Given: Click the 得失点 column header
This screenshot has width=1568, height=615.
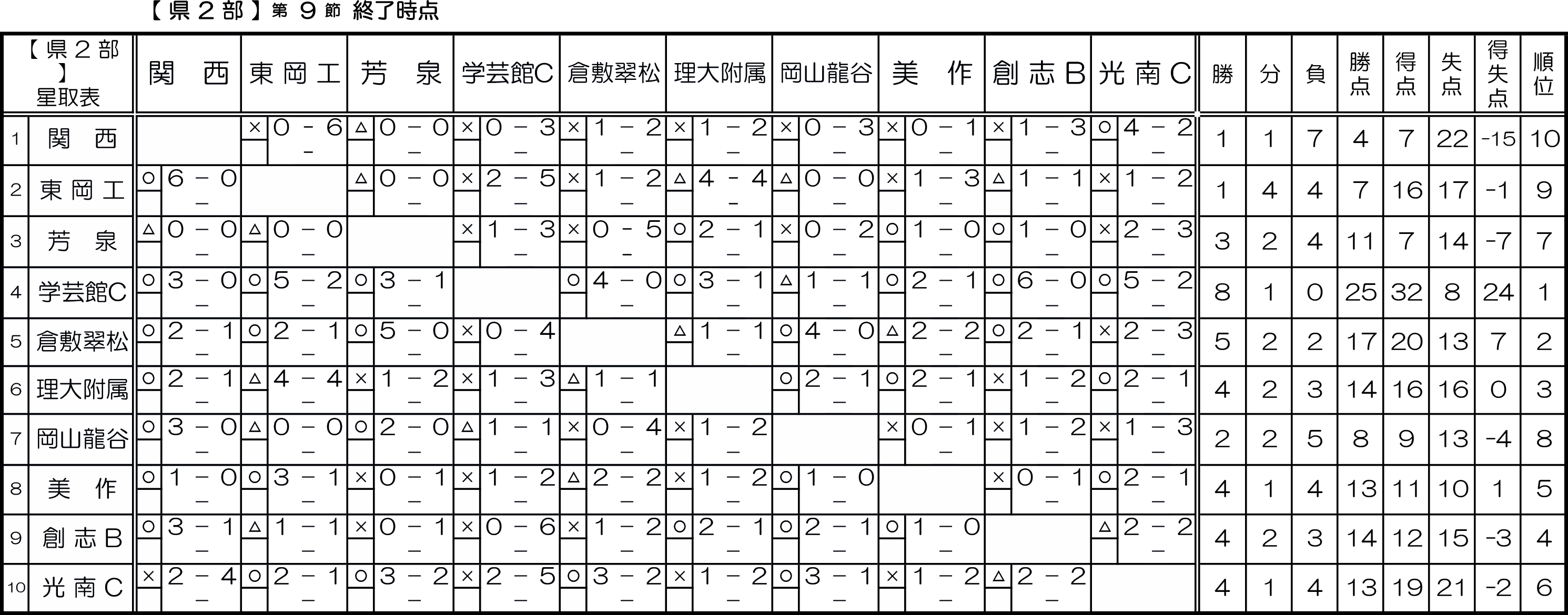Looking at the screenshot, I should (x=1498, y=74).
